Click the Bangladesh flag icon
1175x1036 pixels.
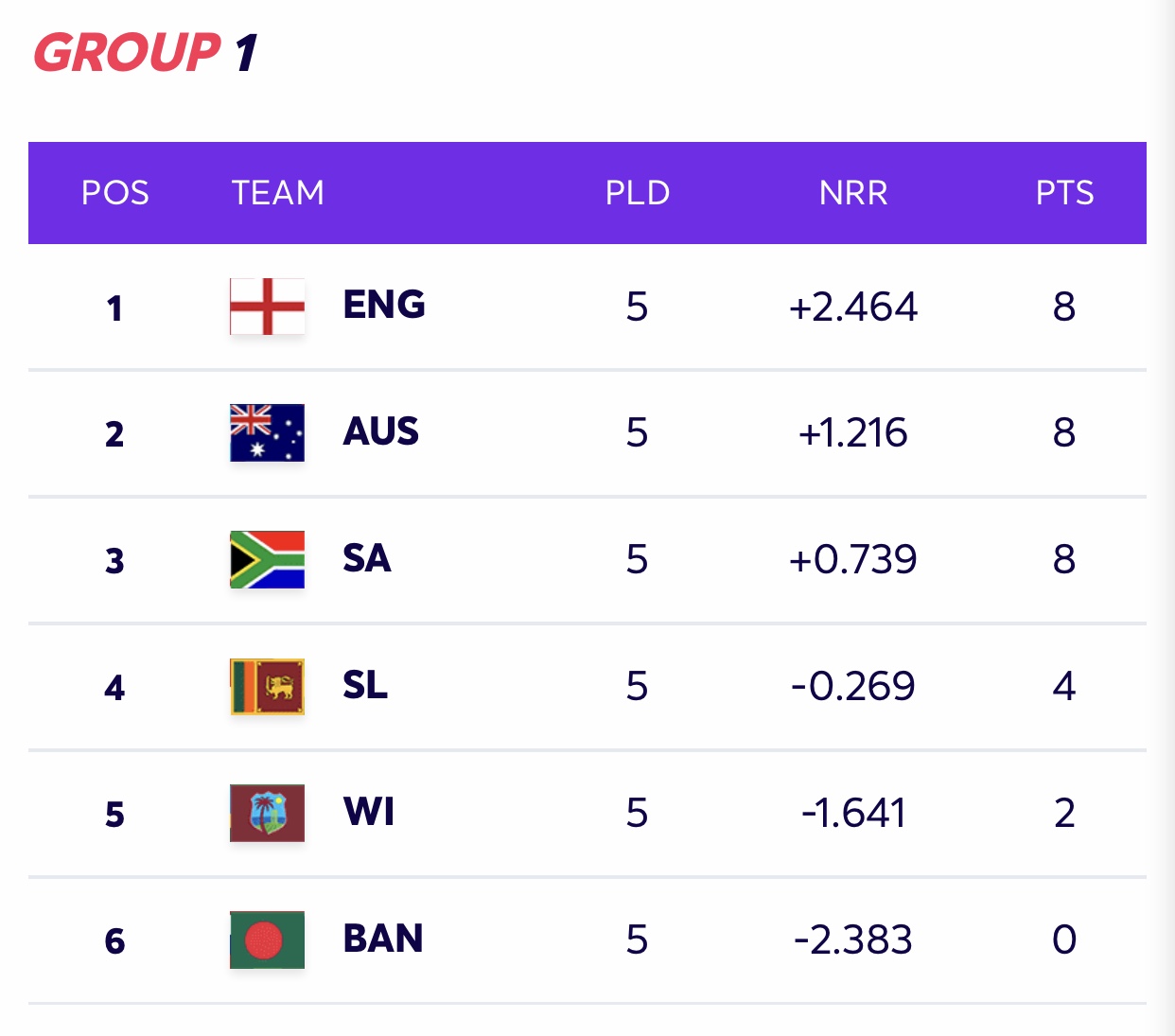pos(267,939)
